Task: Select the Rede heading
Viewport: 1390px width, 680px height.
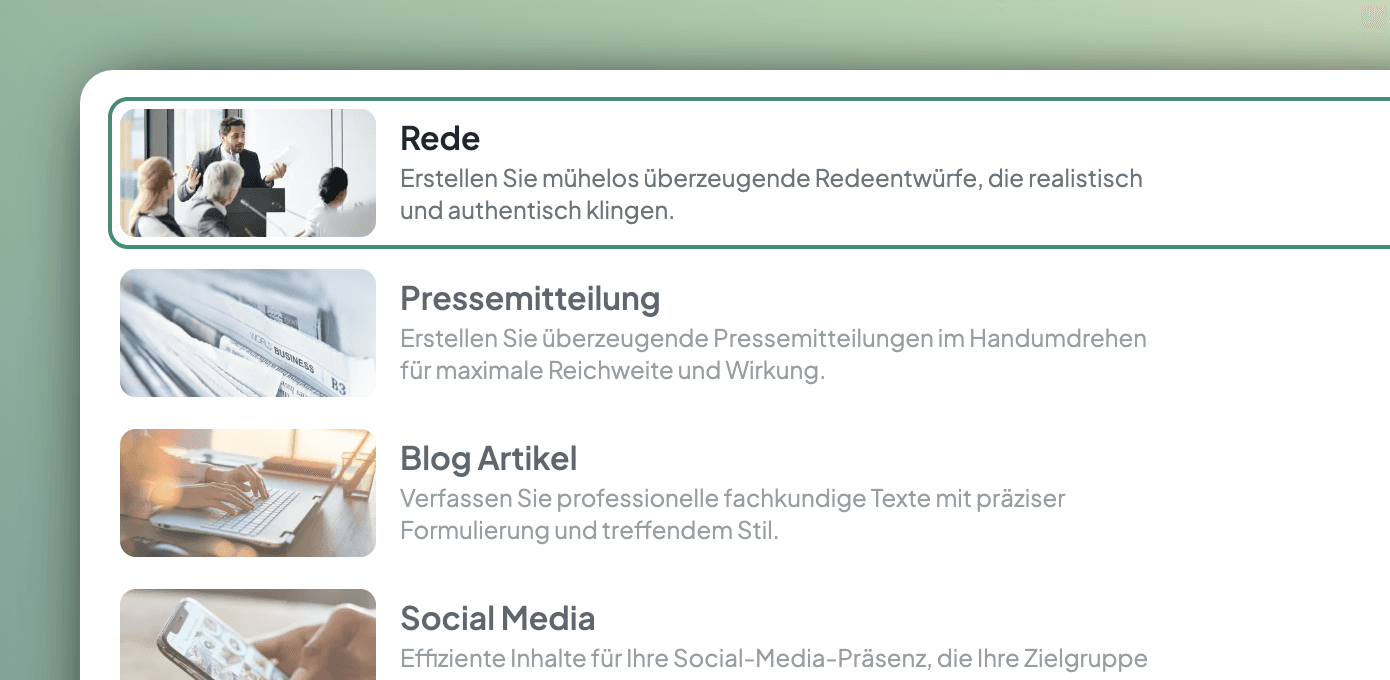Action: click(x=440, y=138)
